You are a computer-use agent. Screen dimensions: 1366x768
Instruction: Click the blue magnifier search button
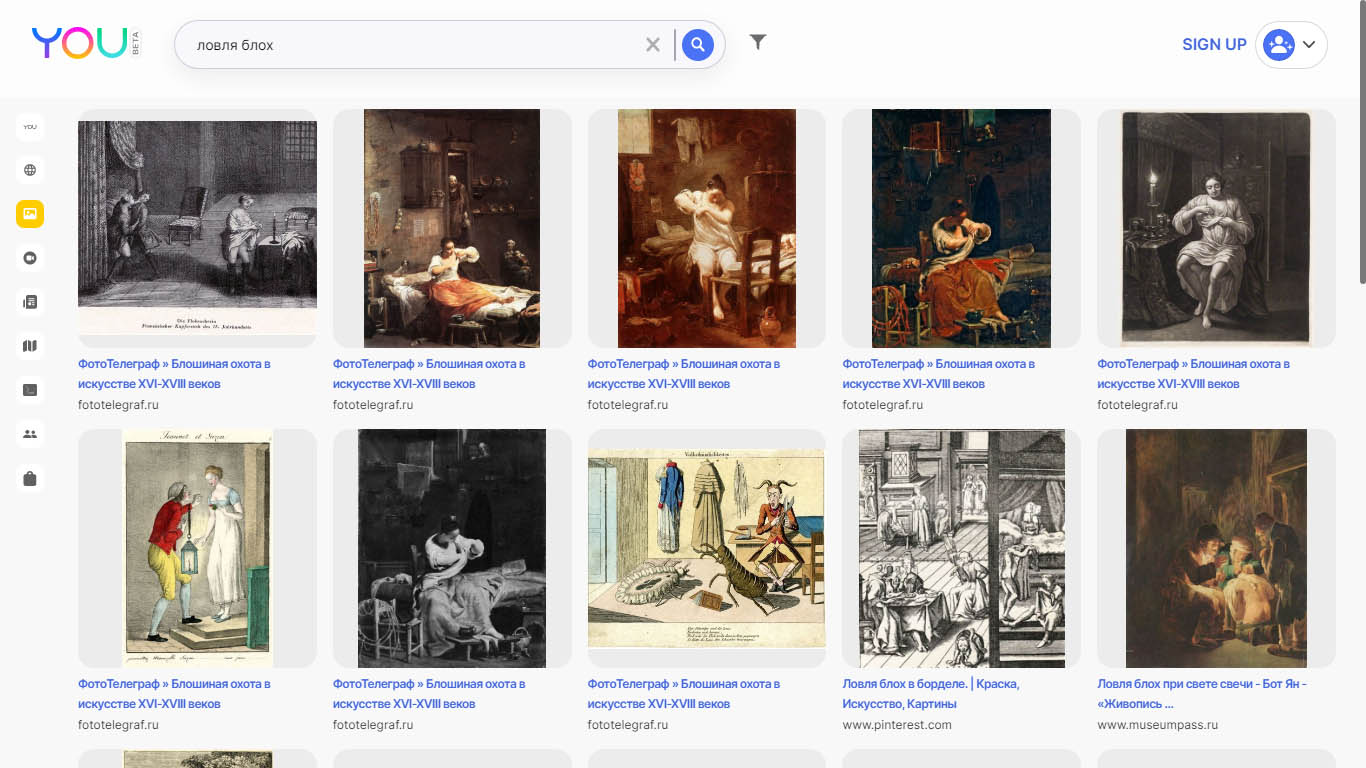tap(698, 45)
